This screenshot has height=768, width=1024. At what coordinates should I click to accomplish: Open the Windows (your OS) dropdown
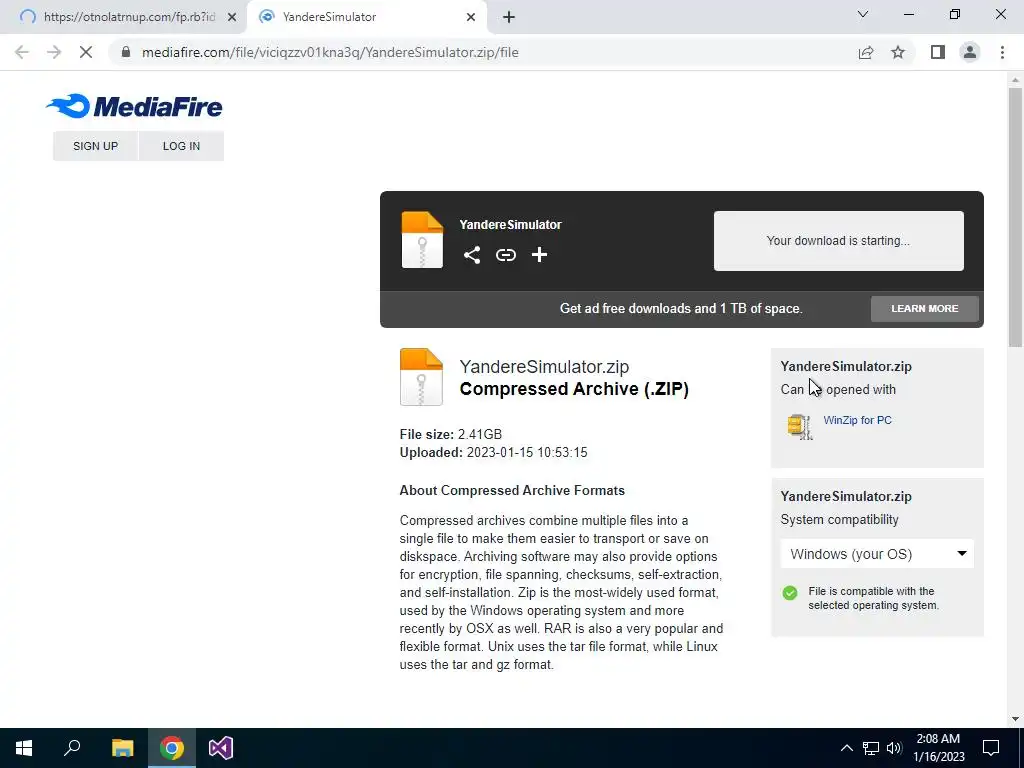tap(877, 554)
